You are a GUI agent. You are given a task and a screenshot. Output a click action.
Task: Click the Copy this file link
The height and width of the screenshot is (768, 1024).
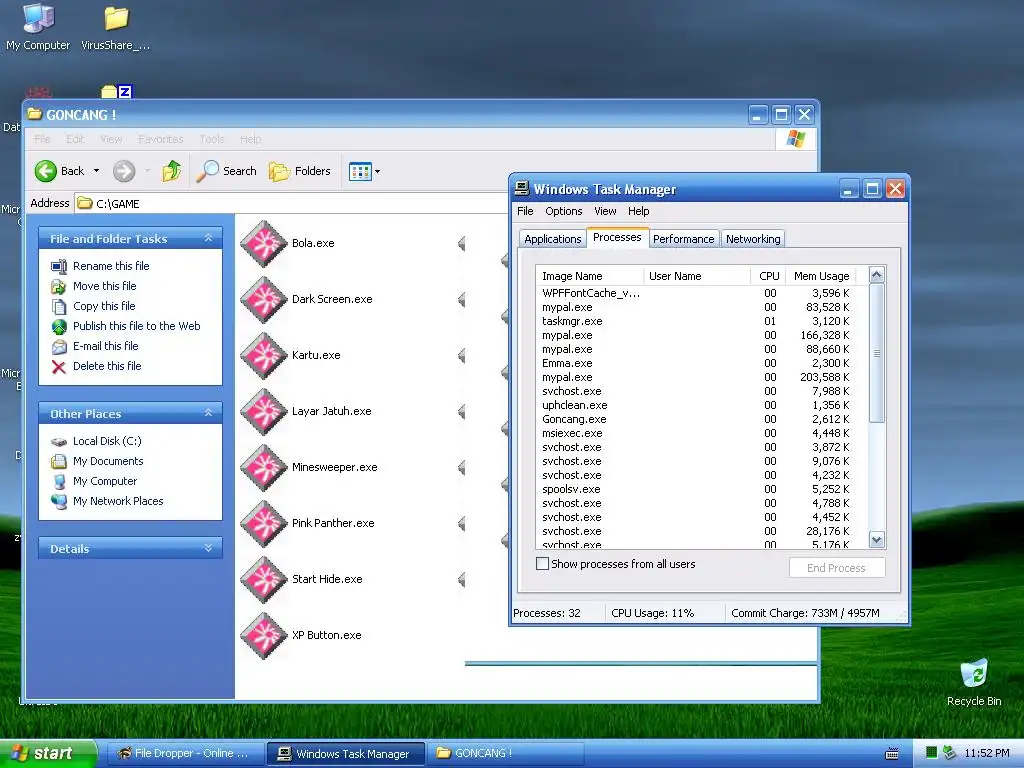click(104, 306)
